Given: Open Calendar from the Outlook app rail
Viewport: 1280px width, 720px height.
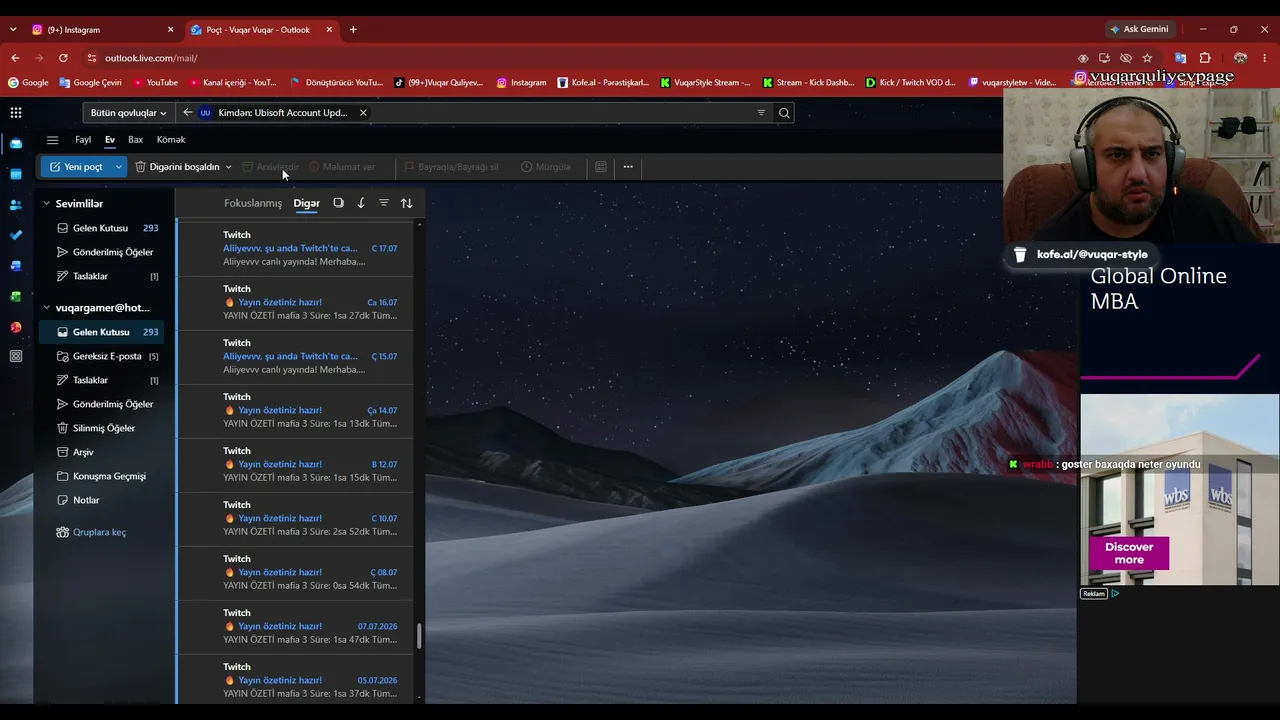Looking at the screenshot, I should [x=16, y=174].
